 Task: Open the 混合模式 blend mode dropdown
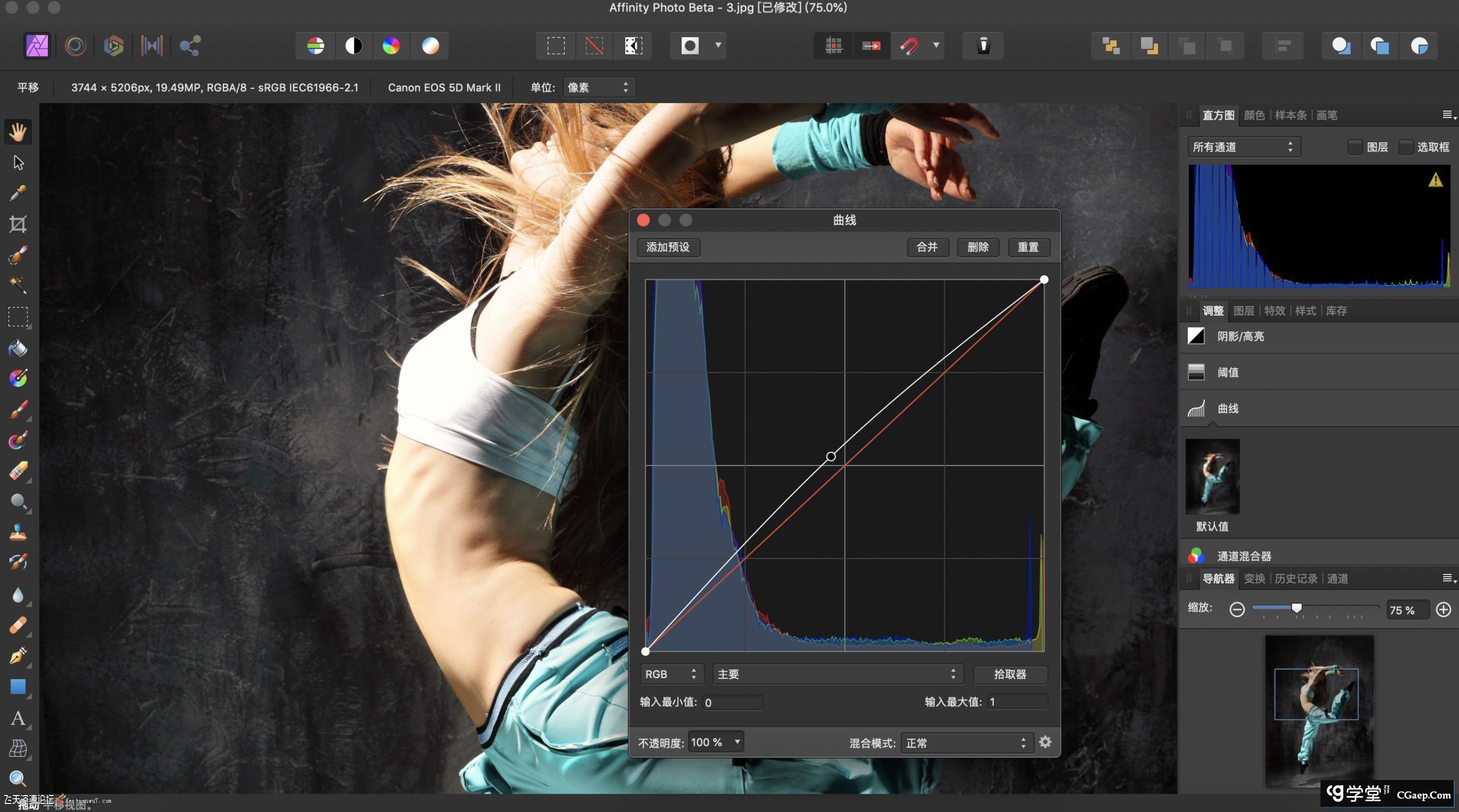[x=966, y=742]
